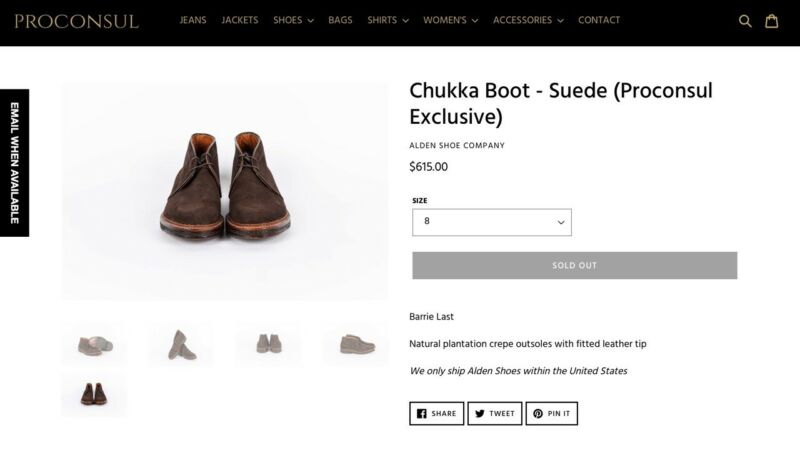Open the shopping cart icon
Image resolution: width=800 pixels, height=458 pixels.
[x=772, y=20]
